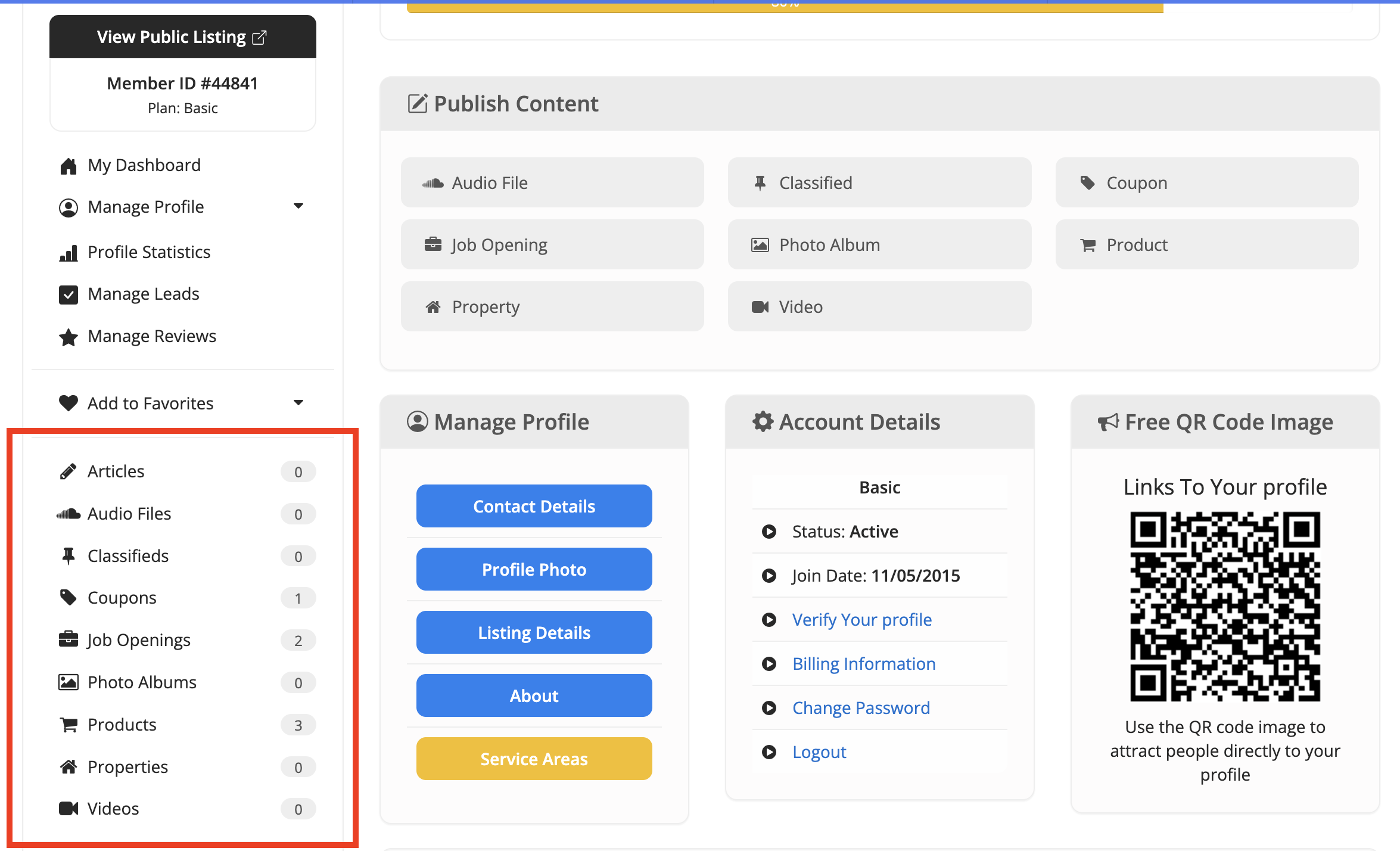Screen dimensions: 1400x851
Task: Click the house icon beside My Dashboard
Action: tap(69, 166)
